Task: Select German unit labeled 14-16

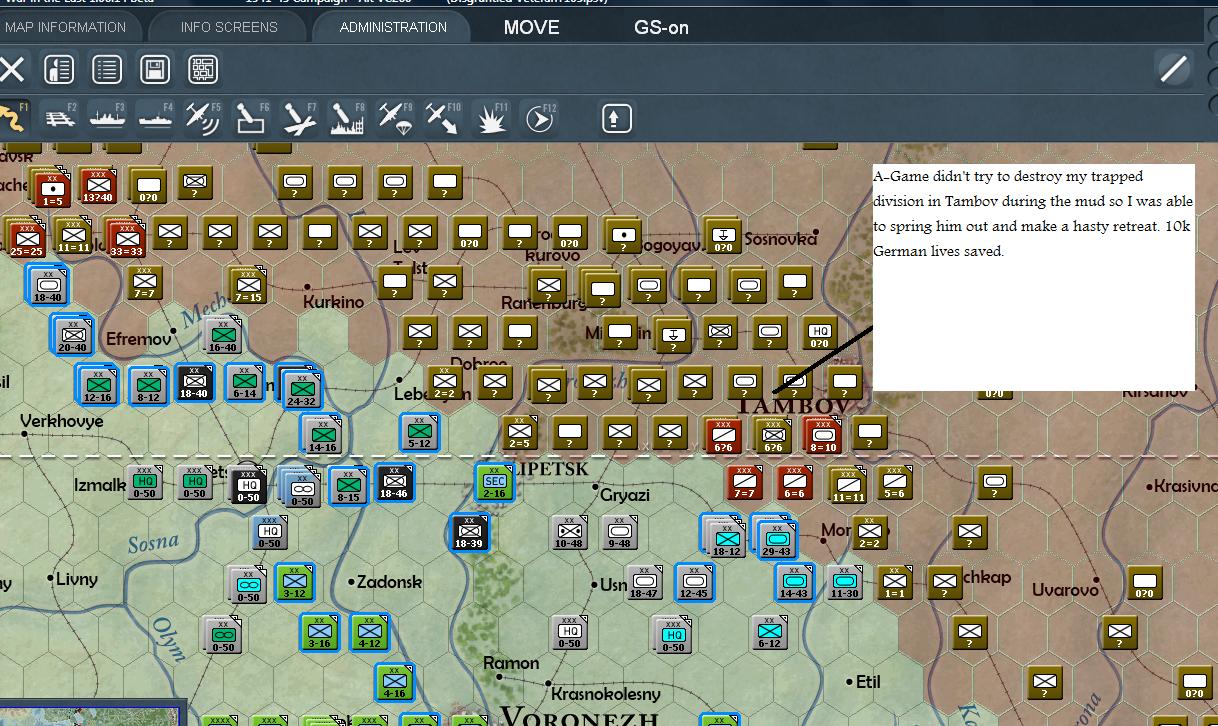Action: pos(322,434)
